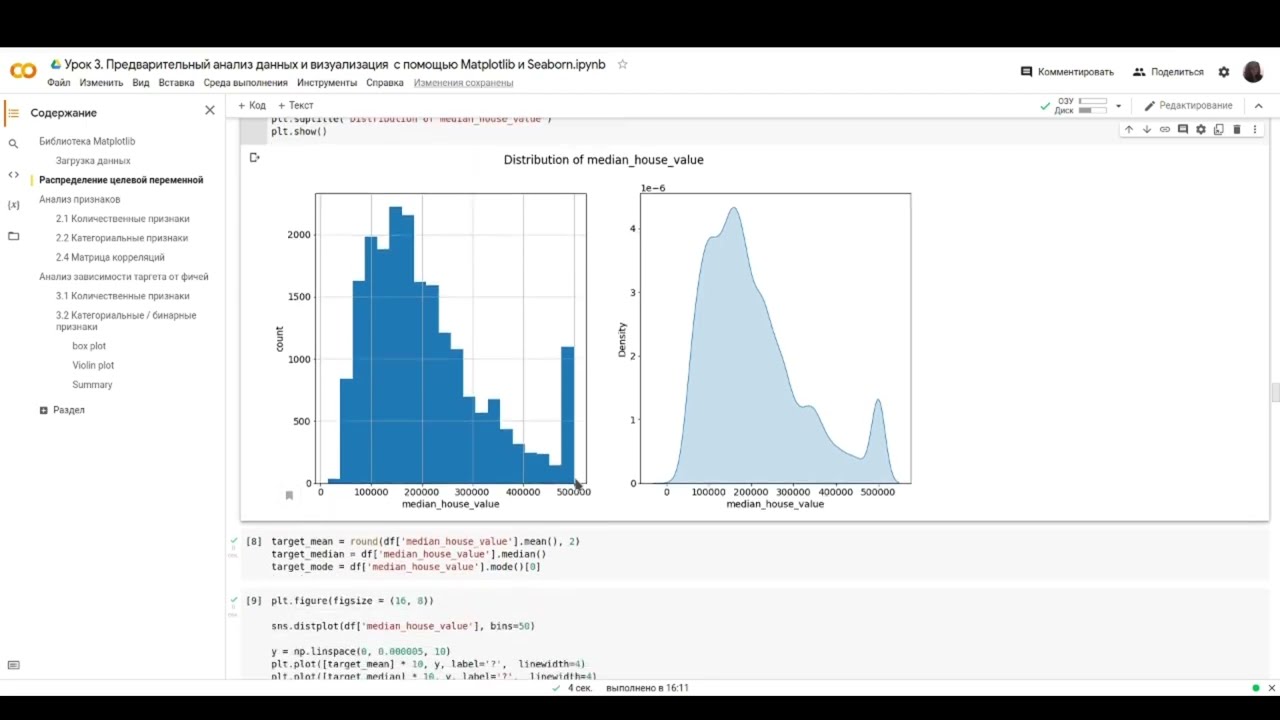Clear cell output icon beside plot
Screen dimensions: 1280x720
[x=254, y=157]
